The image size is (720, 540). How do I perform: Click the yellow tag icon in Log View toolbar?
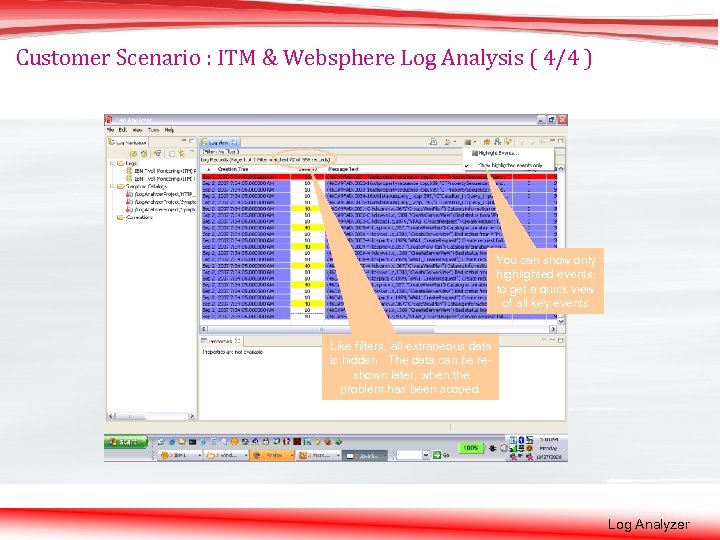(508, 142)
